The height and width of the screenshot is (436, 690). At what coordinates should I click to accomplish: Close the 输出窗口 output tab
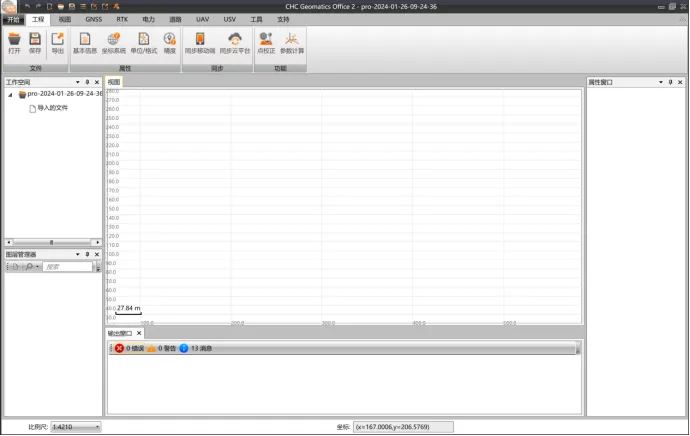[139, 333]
